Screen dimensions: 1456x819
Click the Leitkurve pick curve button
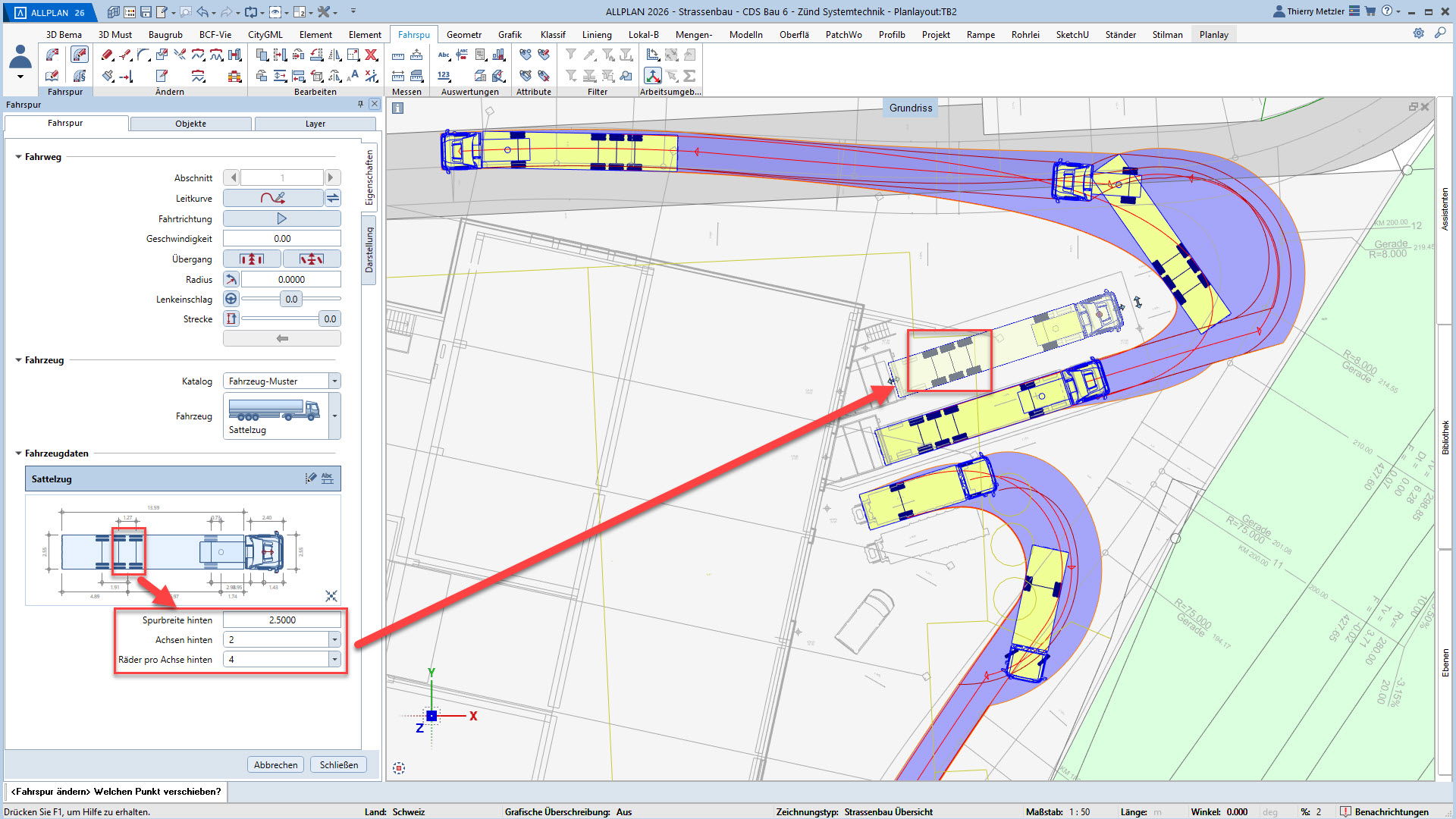click(273, 198)
